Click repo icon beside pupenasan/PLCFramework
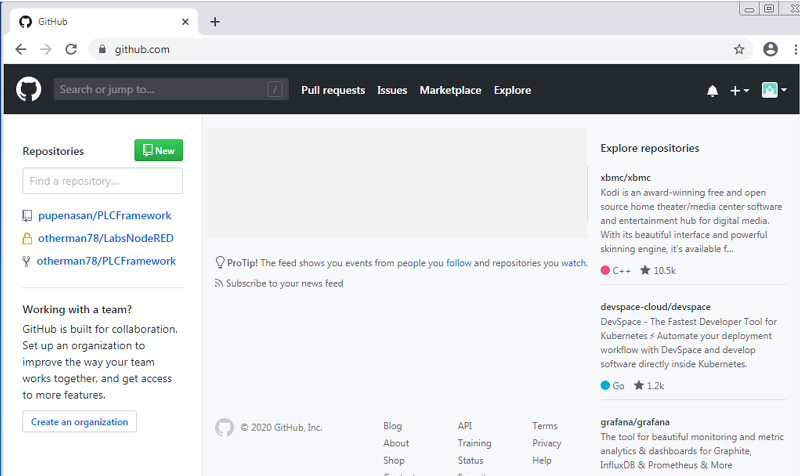Image resolution: width=800 pixels, height=476 pixels. (27, 216)
